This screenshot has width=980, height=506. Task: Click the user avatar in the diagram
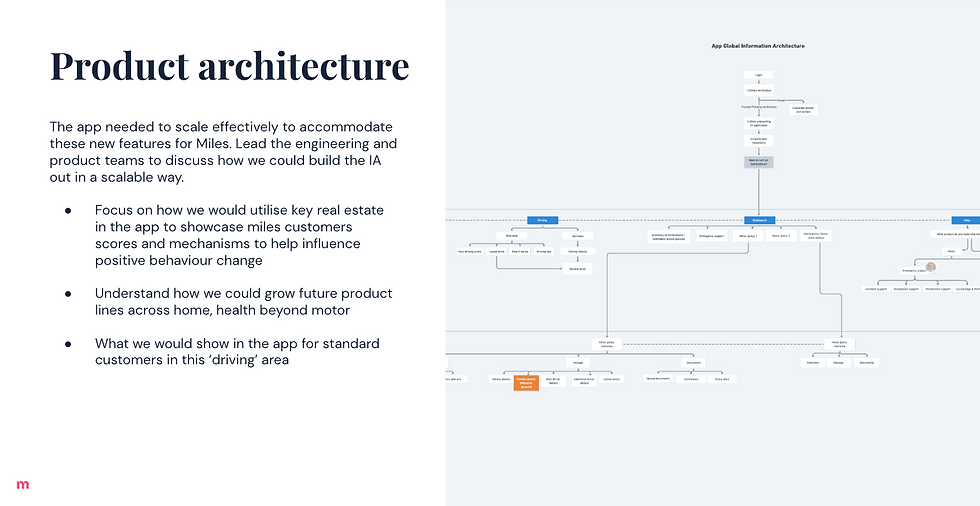pos(931,267)
